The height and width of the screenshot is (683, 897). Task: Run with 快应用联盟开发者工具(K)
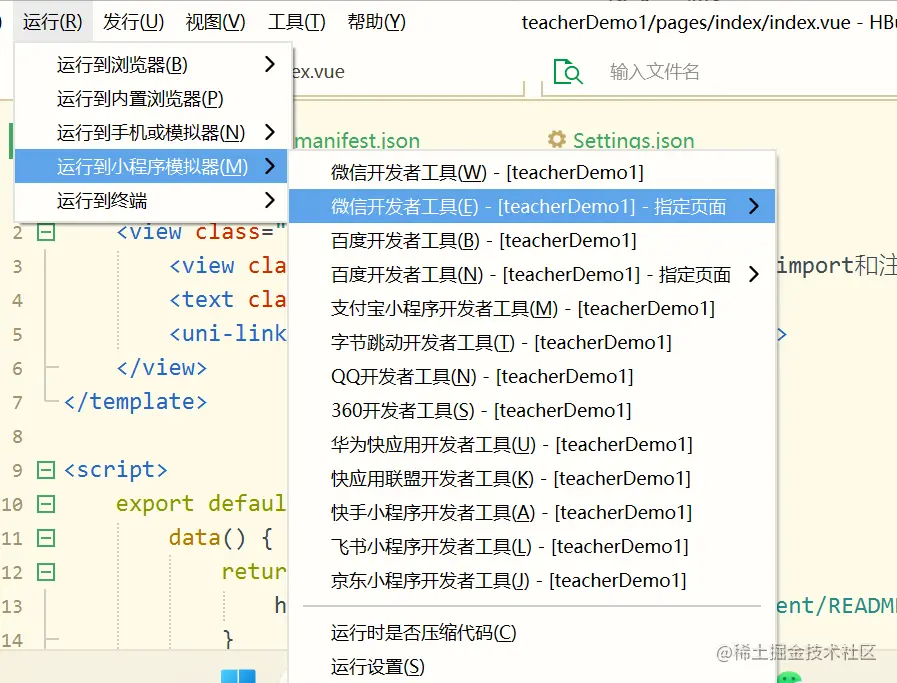point(532,478)
